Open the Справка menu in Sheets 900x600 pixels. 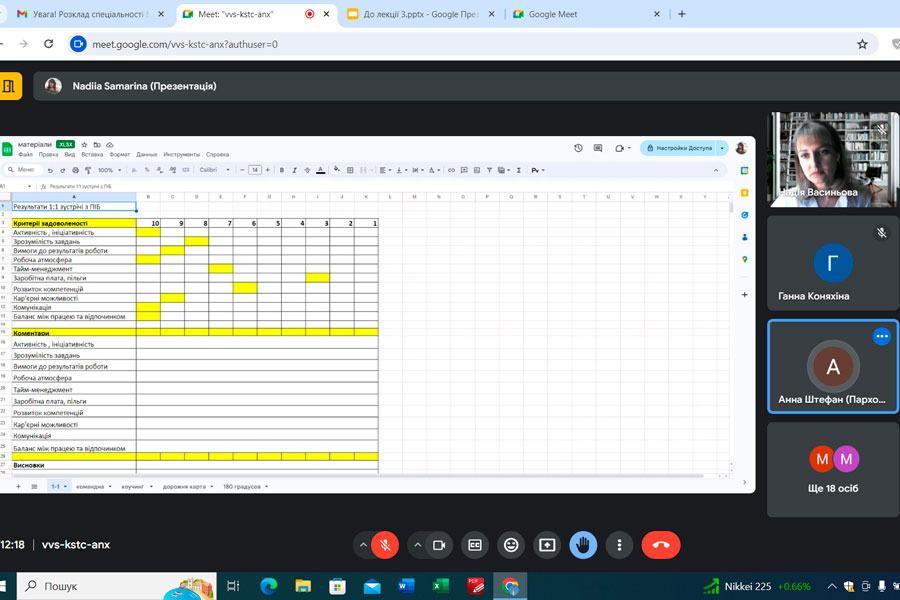217,154
